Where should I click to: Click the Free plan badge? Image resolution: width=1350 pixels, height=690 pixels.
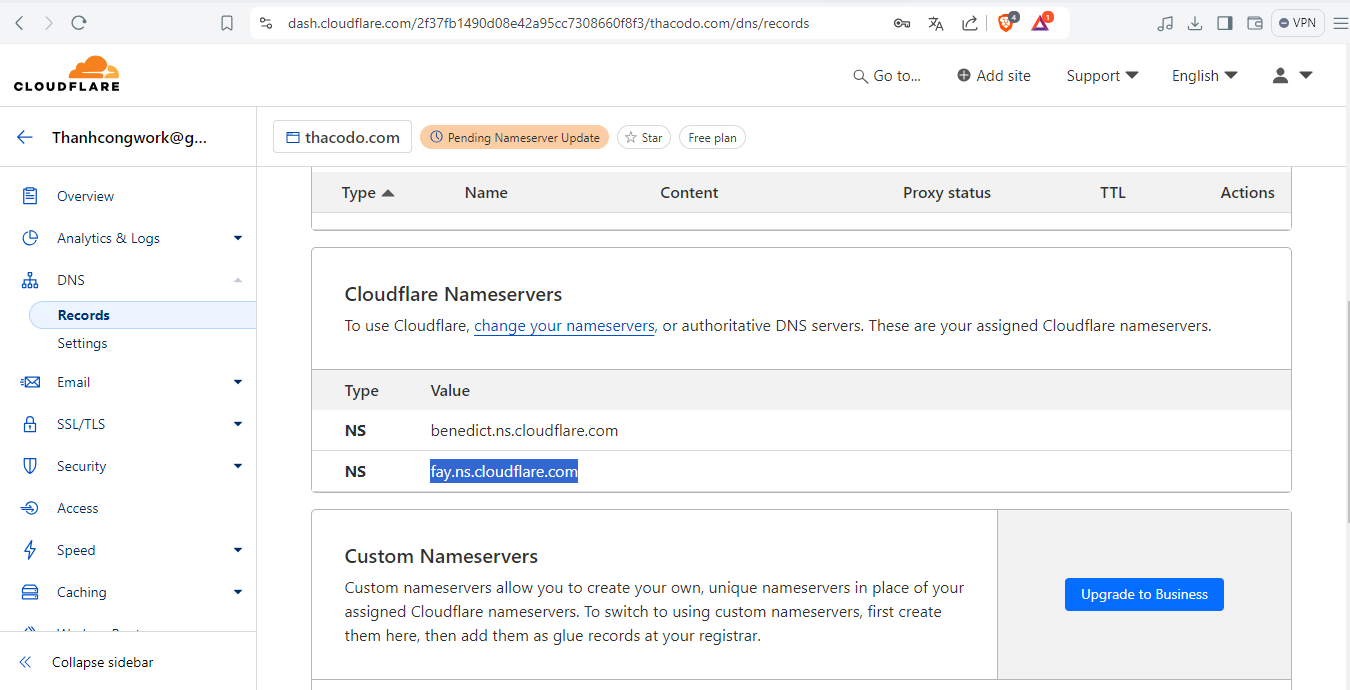coord(712,138)
